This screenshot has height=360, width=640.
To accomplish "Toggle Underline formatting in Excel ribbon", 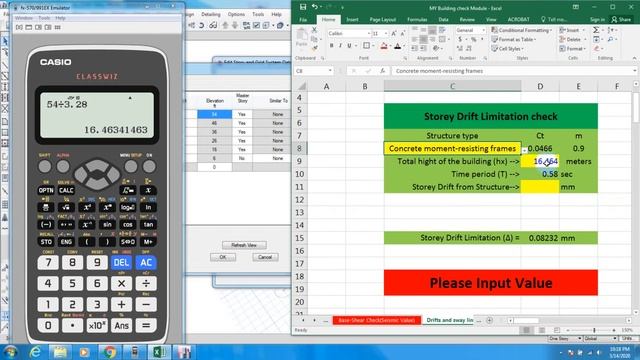I will click(349, 46).
